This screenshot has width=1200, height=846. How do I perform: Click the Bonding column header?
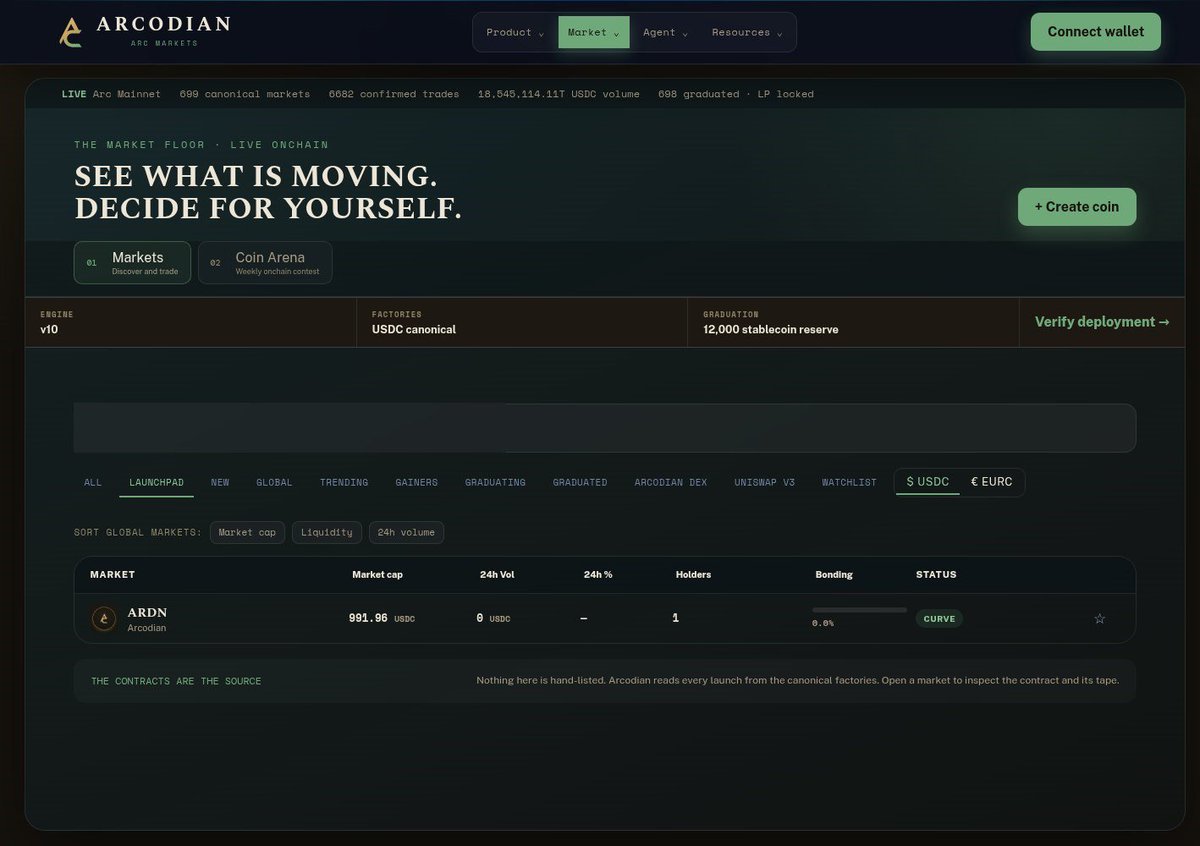834,575
